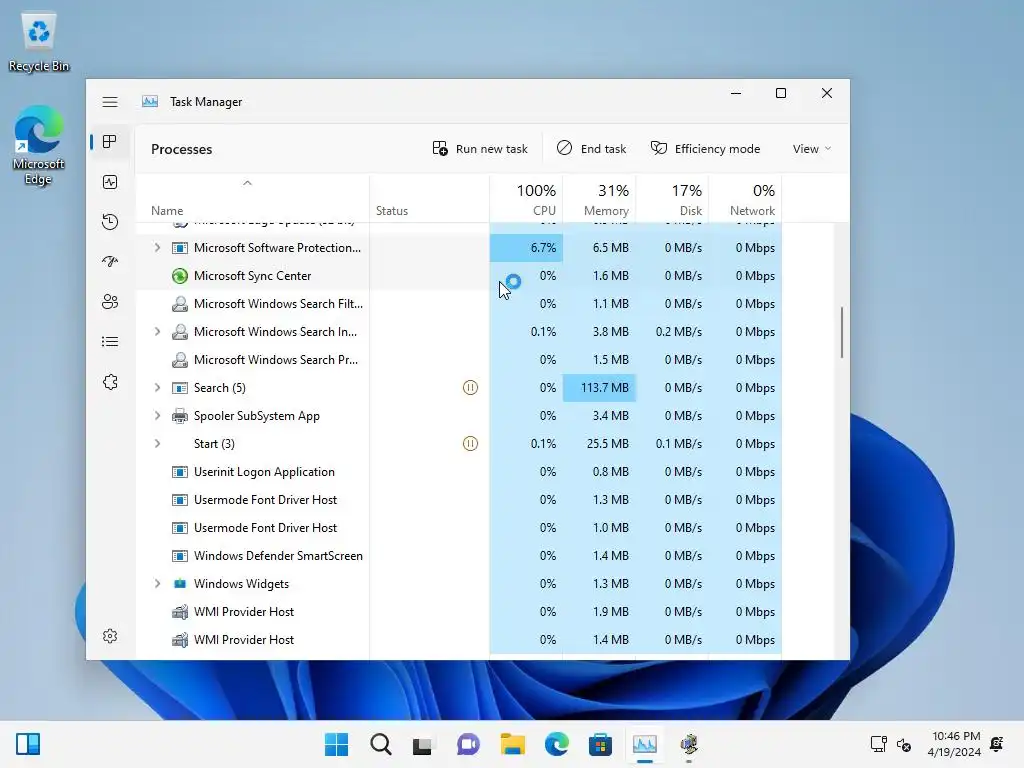Expand Microsoft Software Protection process group

pos(157,248)
